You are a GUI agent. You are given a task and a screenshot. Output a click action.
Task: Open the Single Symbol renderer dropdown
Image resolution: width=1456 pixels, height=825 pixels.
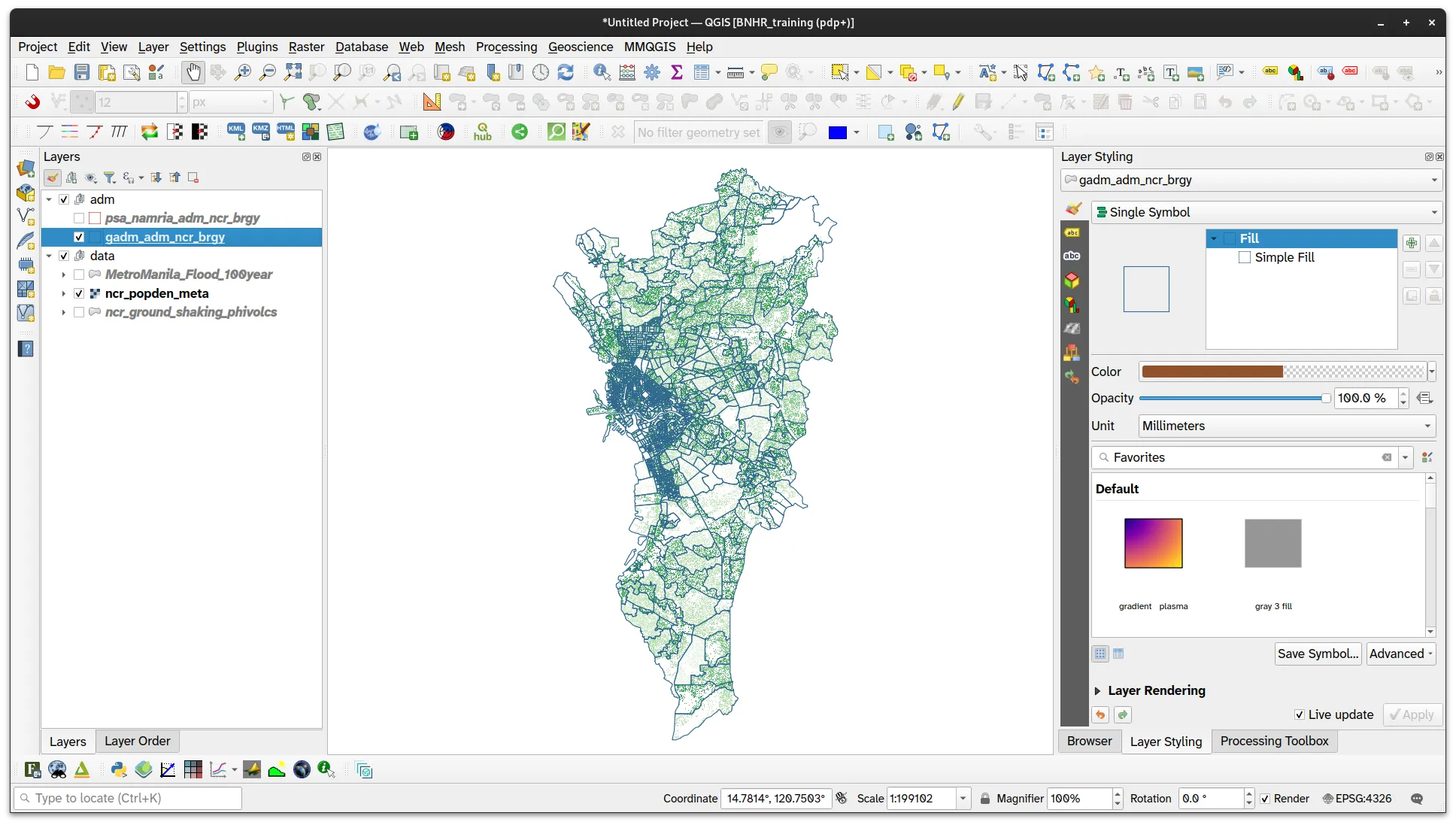(x=1266, y=212)
